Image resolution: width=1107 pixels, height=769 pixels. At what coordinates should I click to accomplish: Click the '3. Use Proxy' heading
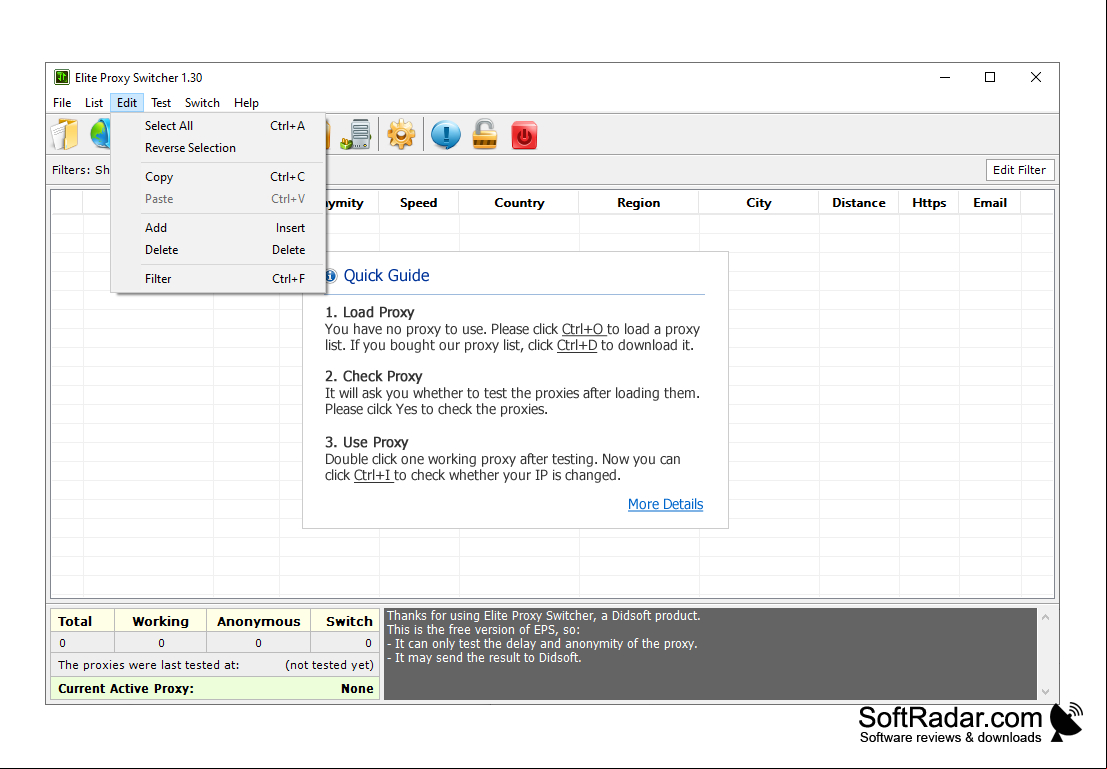coord(366,442)
